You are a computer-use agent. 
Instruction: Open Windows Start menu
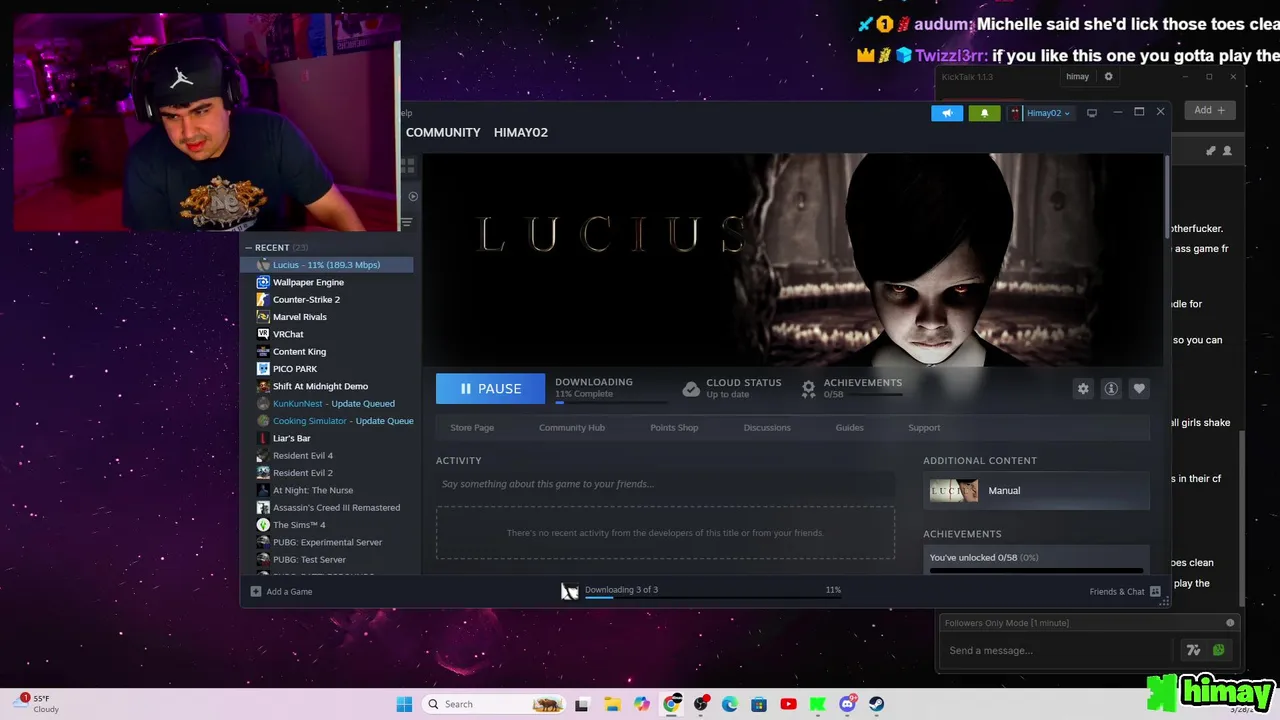pyautogui.click(x=404, y=704)
